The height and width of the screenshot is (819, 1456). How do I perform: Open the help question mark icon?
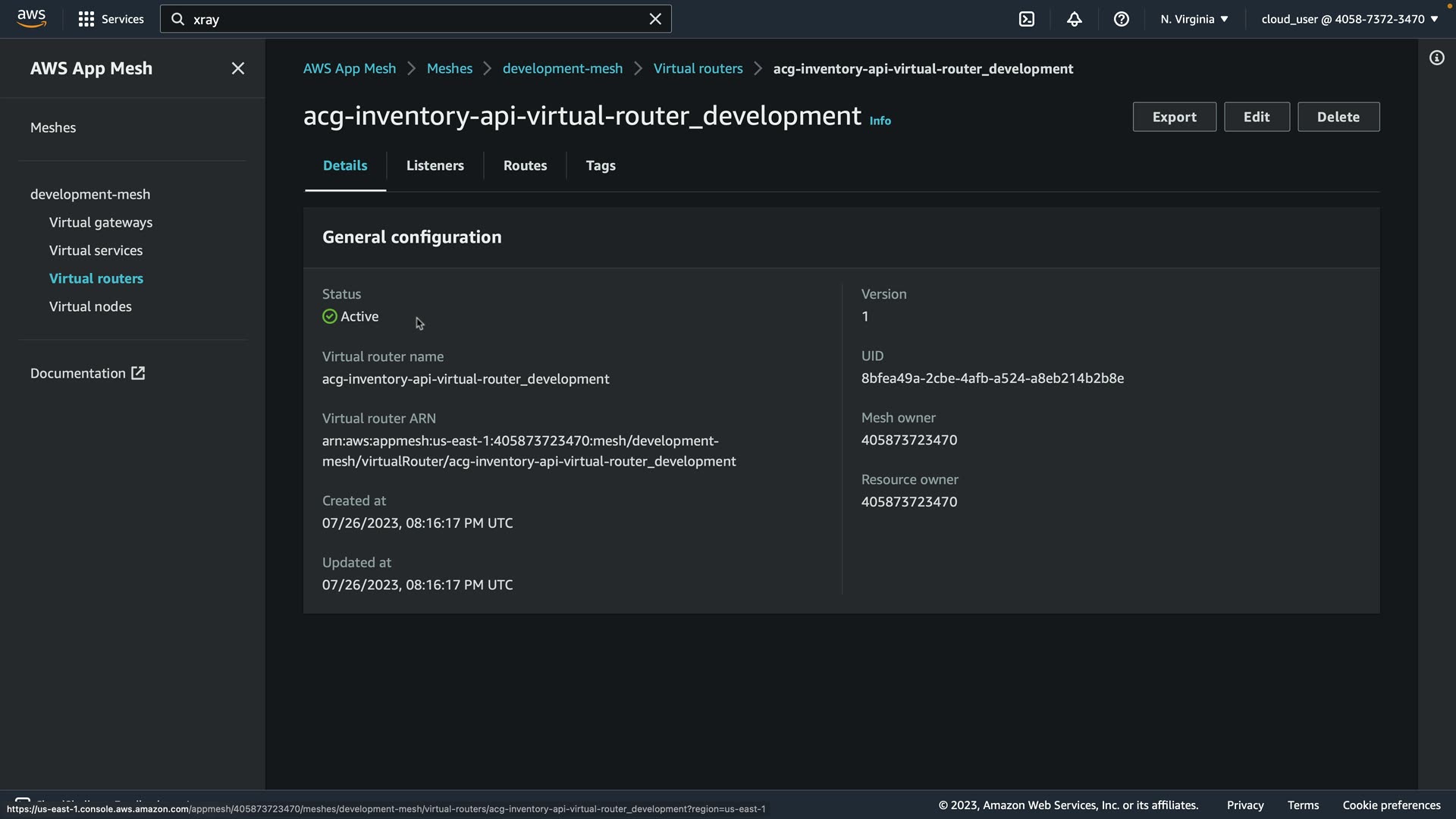(x=1121, y=19)
